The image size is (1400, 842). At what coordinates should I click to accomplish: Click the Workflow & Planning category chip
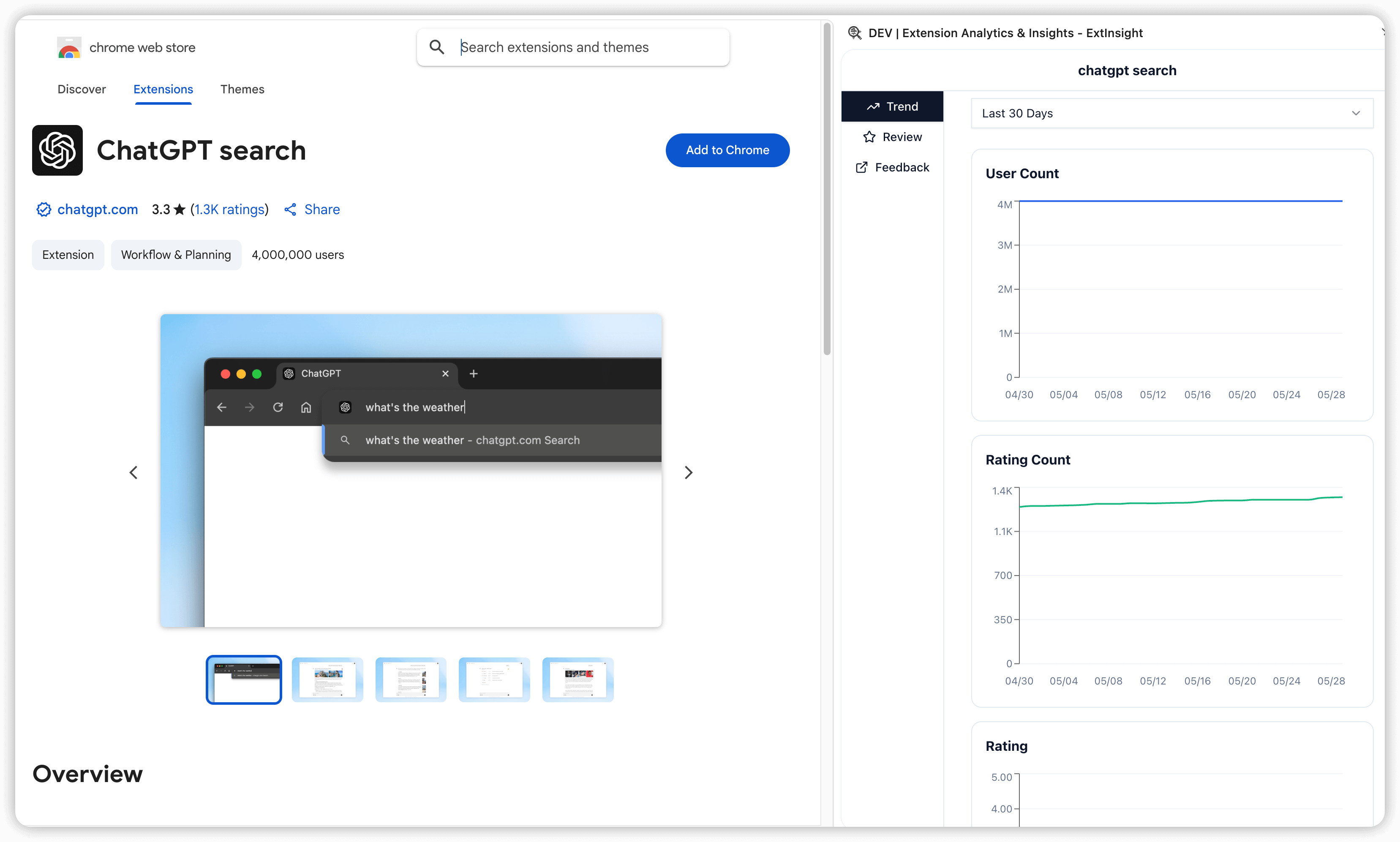point(176,255)
